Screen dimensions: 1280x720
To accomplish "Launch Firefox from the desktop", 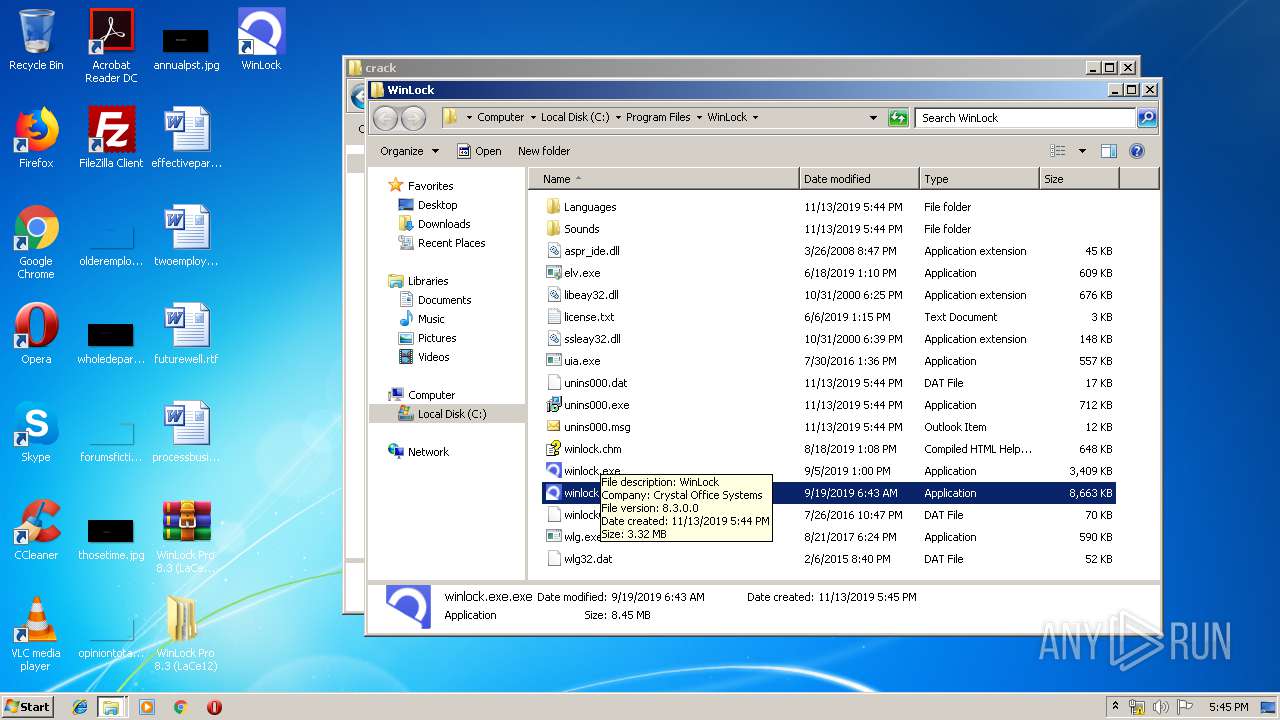I will 36,138.
